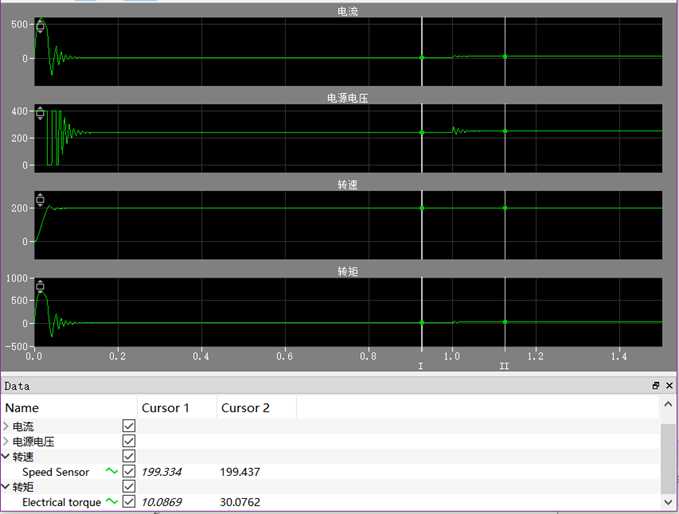Click the green curve icon beside Electrical torque
The width and height of the screenshot is (679, 514).
[112, 501]
